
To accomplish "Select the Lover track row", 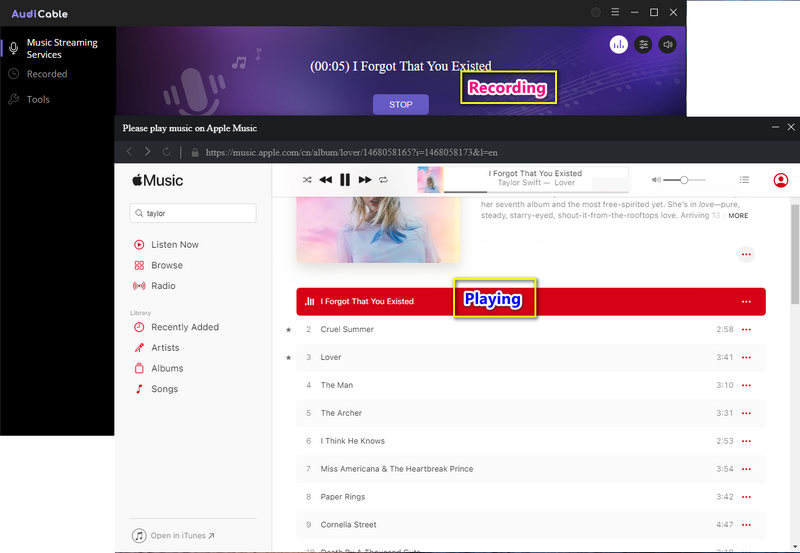I will coord(531,357).
